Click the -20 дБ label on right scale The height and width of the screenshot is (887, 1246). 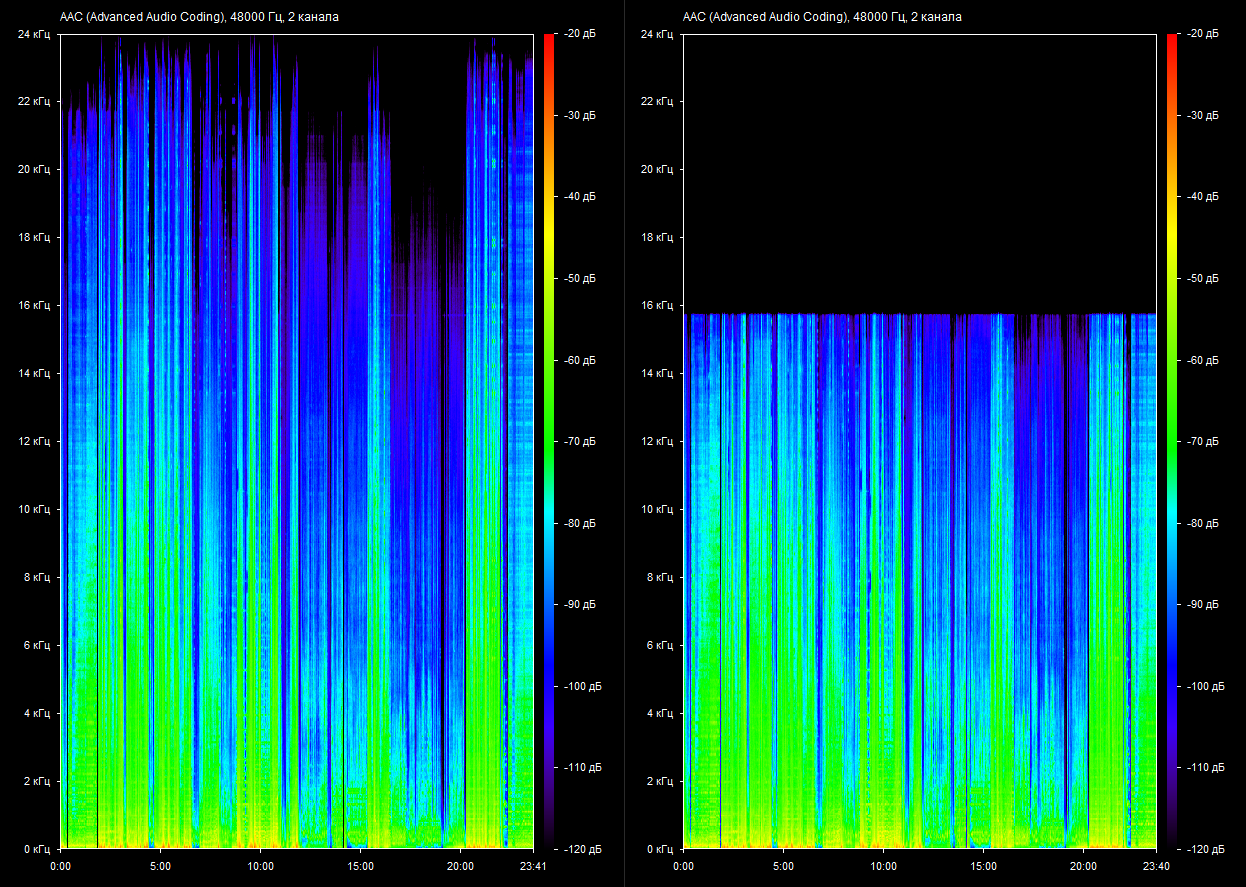tap(1203, 33)
